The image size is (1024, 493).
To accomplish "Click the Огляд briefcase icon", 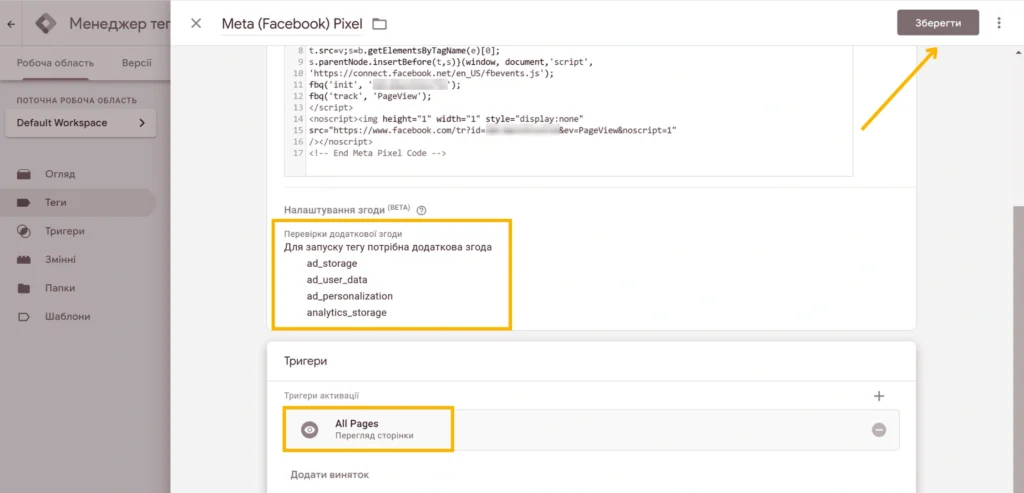I will pos(24,174).
